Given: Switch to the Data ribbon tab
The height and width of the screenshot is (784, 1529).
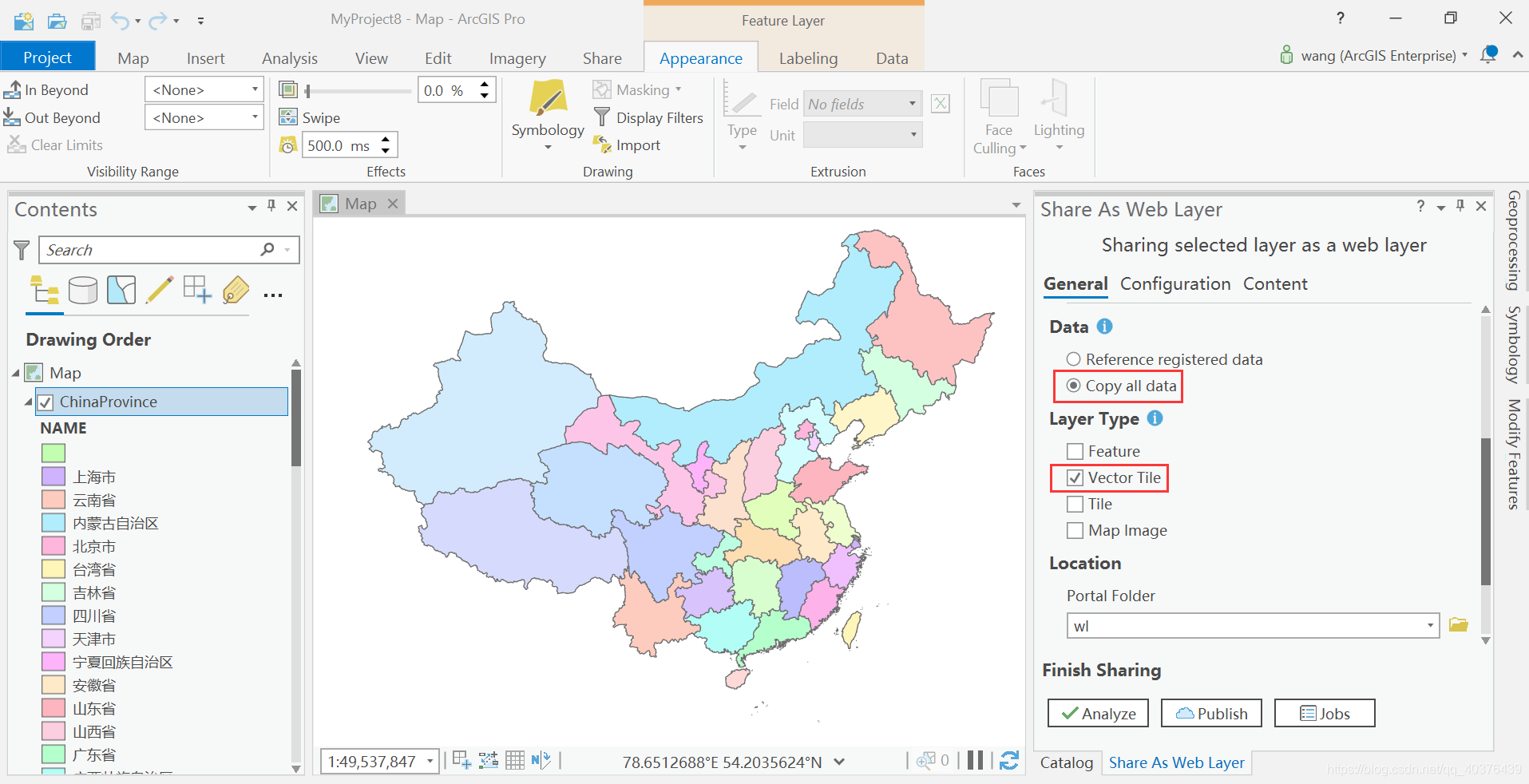Looking at the screenshot, I should [892, 57].
